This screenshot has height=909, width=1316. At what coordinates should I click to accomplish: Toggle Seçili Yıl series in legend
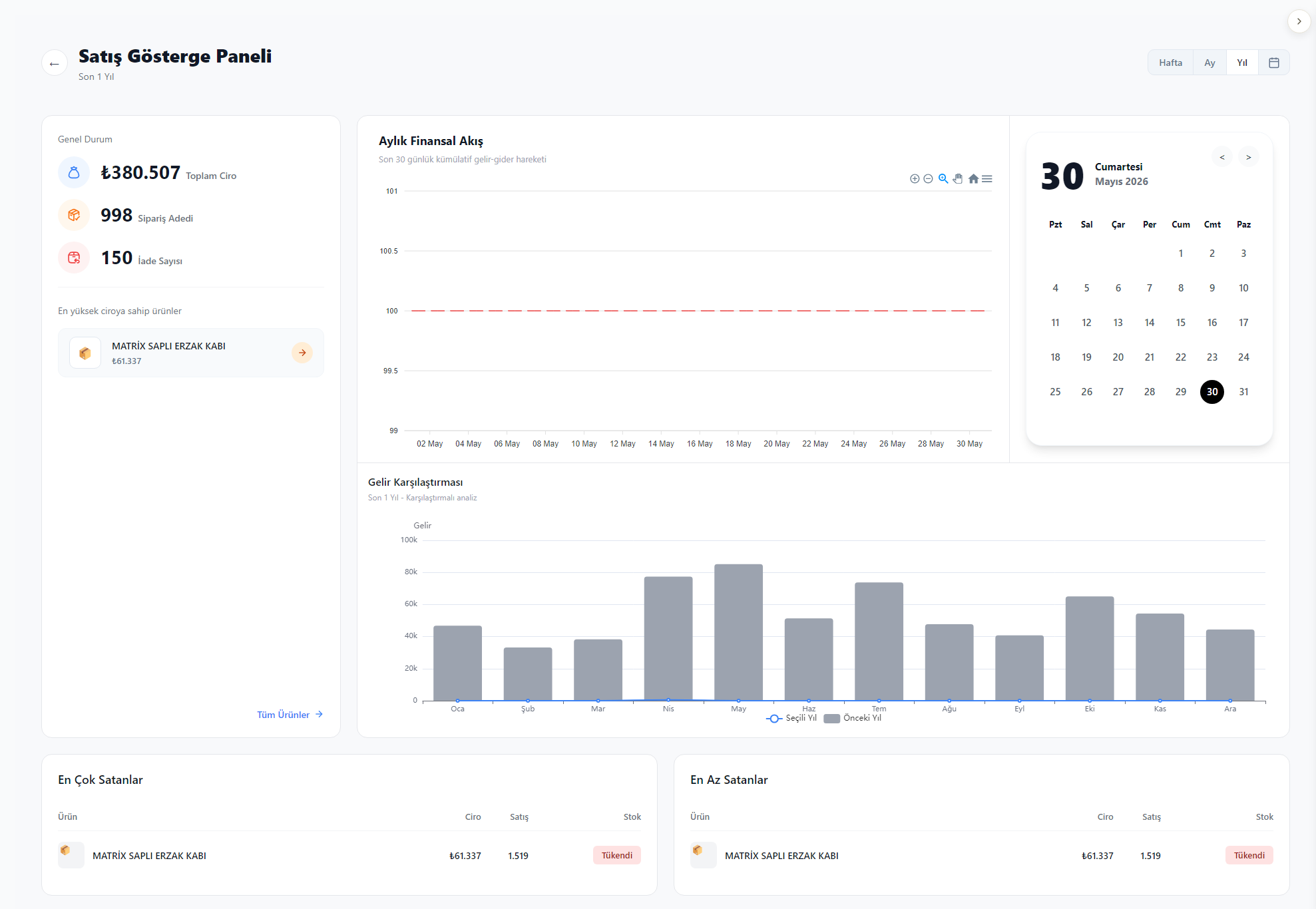791,718
